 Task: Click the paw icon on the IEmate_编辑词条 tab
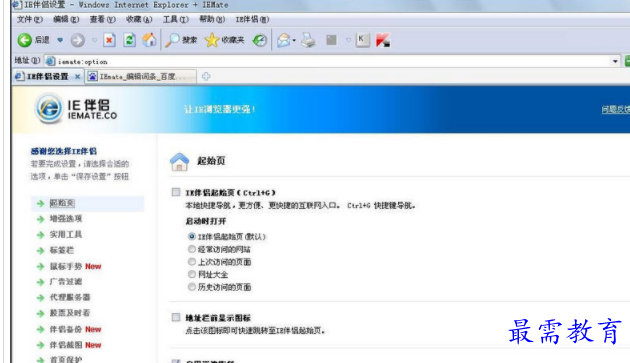(x=92, y=76)
